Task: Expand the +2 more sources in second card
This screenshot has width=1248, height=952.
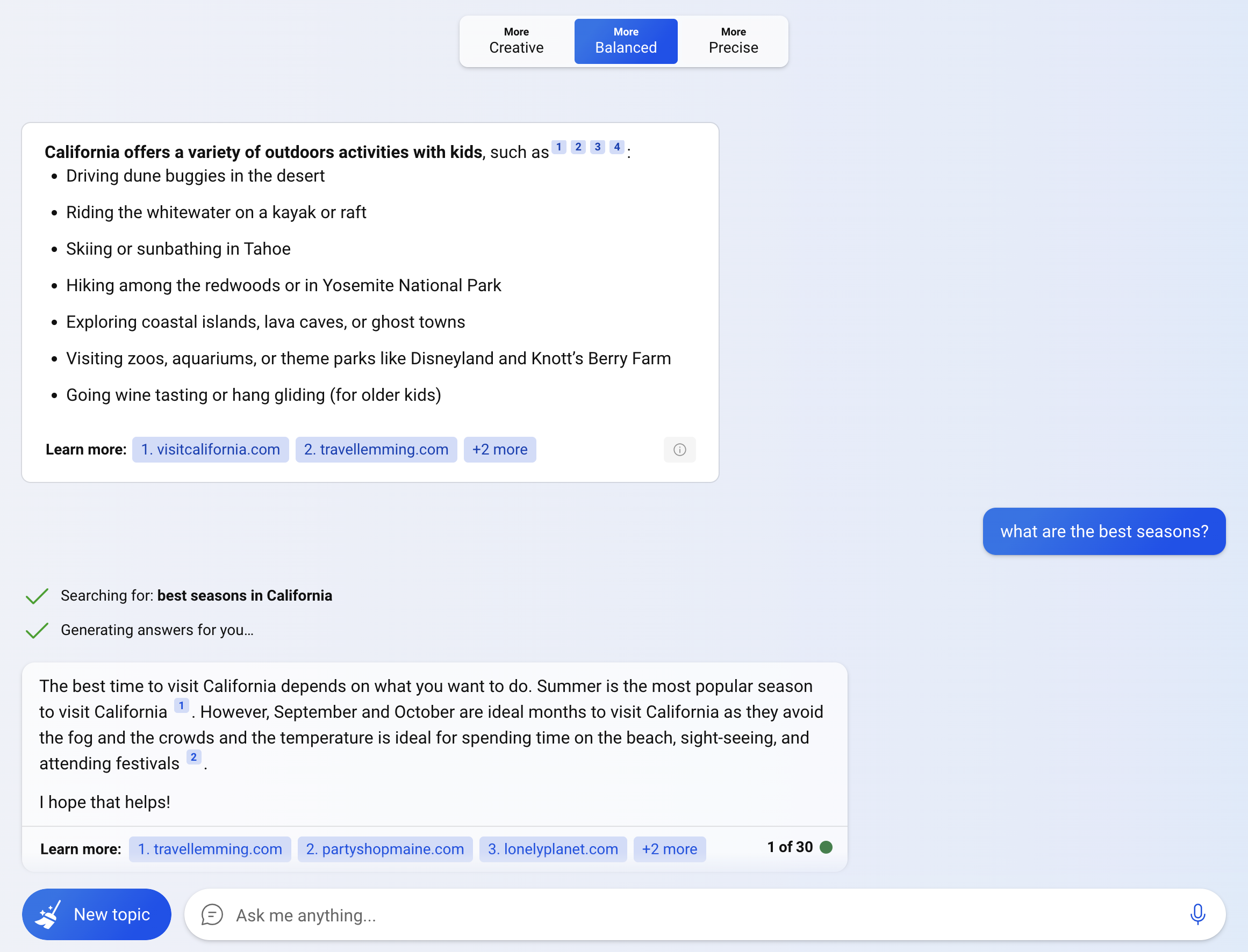Action: 668,848
